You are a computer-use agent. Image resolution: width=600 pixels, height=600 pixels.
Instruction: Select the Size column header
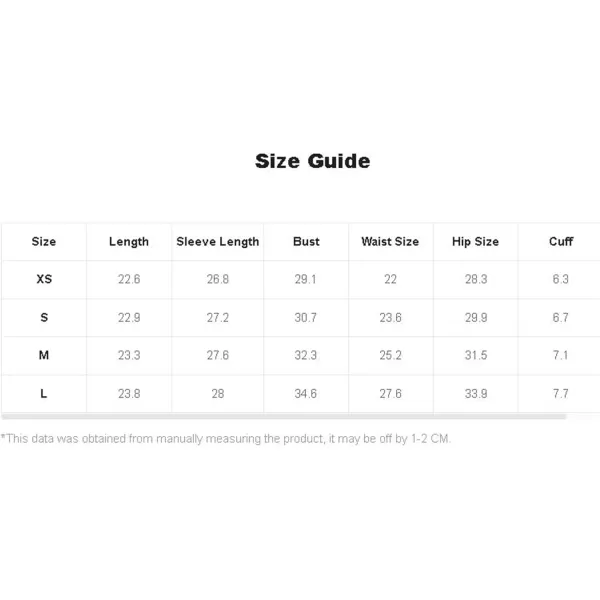pyautogui.click(x=44, y=241)
